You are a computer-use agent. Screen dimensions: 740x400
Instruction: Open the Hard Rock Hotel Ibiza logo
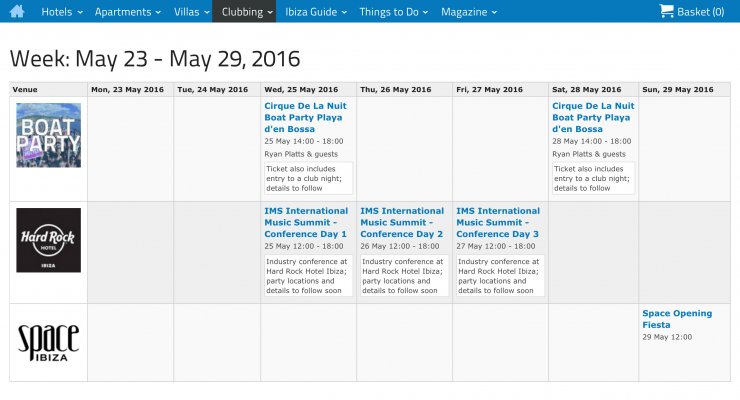tap(48, 240)
